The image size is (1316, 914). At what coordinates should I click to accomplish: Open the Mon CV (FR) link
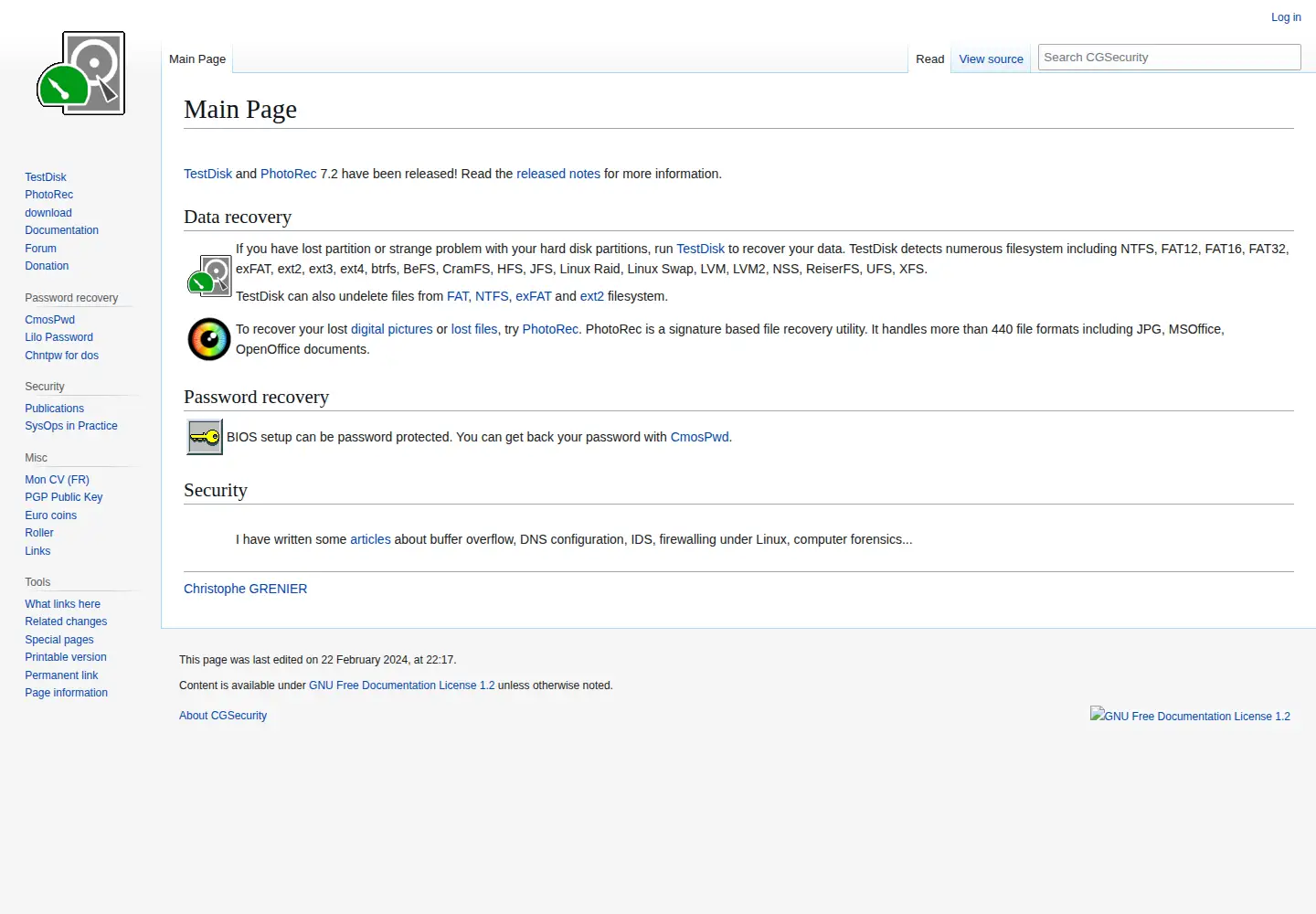point(58,480)
